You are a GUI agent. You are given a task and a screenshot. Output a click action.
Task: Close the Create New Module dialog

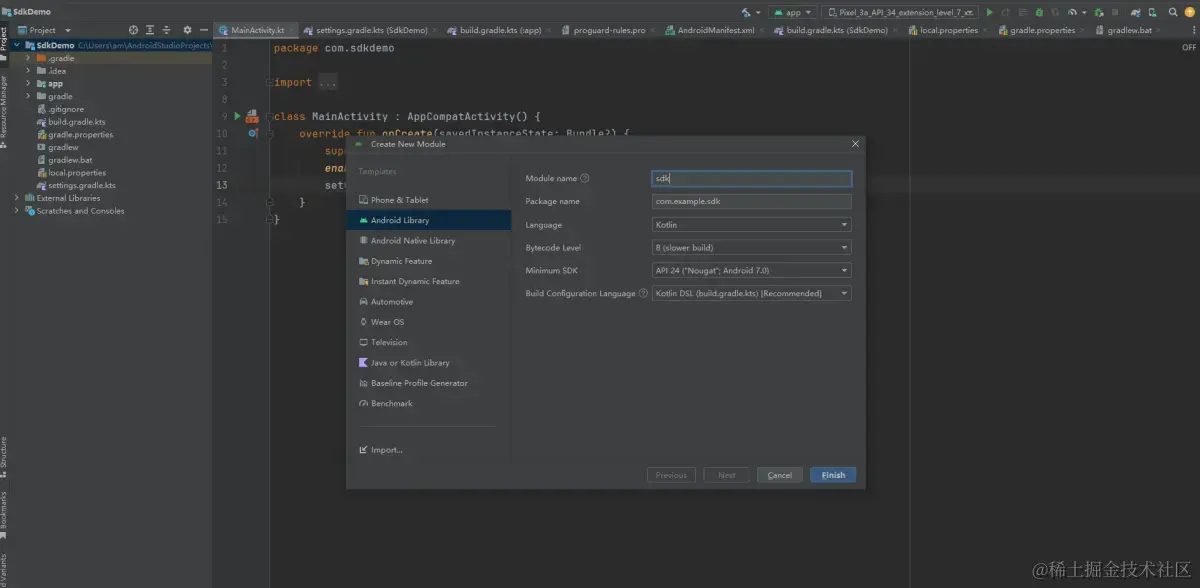(x=855, y=144)
